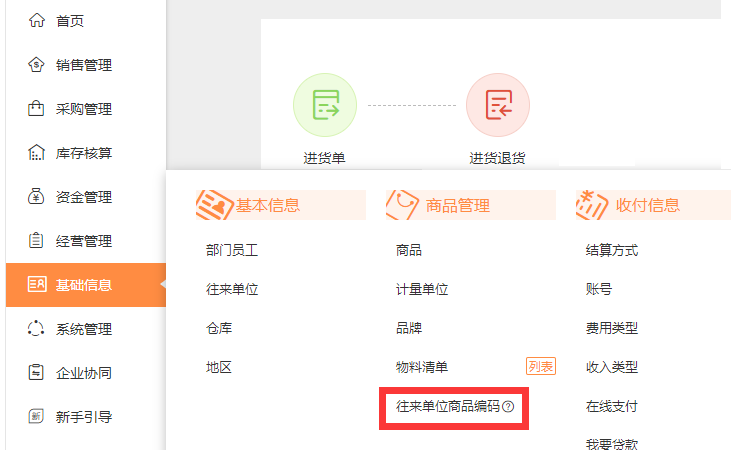Image resolution: width=731 pixels, height=450 pixels.
Task: Click the circular icon for 系统管理
Action: [36, 329]
